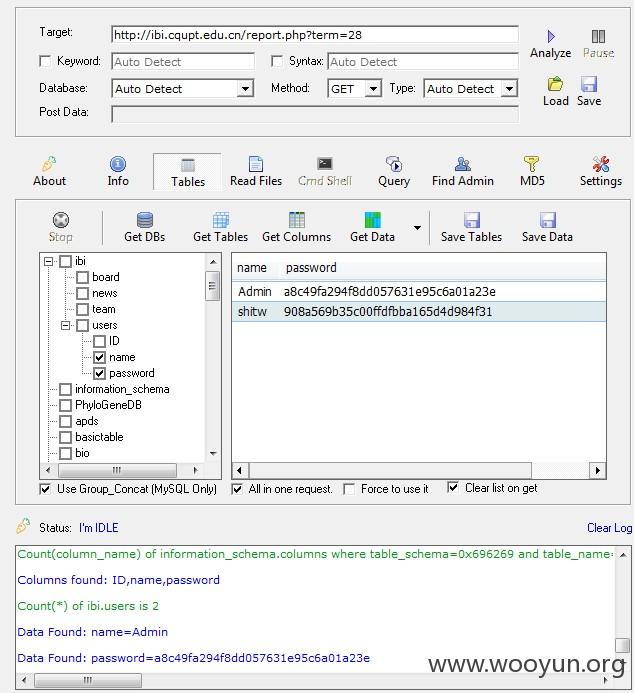Open the Method GET dropdown
This screenshot has height=693, width=634.
tap(373, 88)
